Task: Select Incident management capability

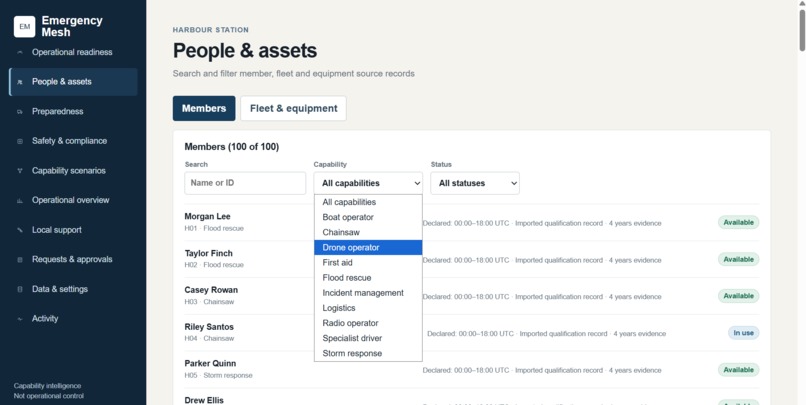Action: click(368, 293)
